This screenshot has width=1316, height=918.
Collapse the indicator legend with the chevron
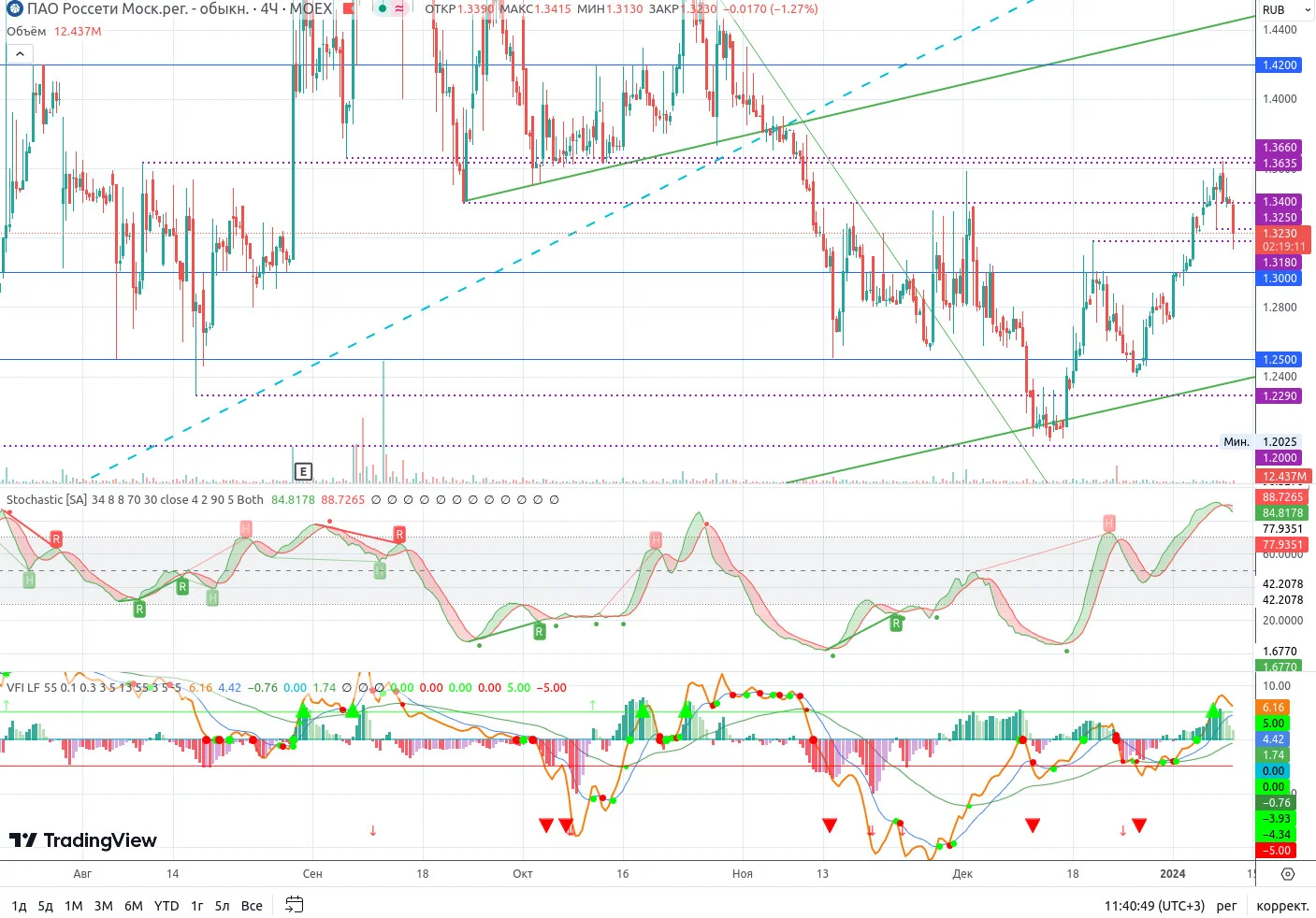[19, 54]
